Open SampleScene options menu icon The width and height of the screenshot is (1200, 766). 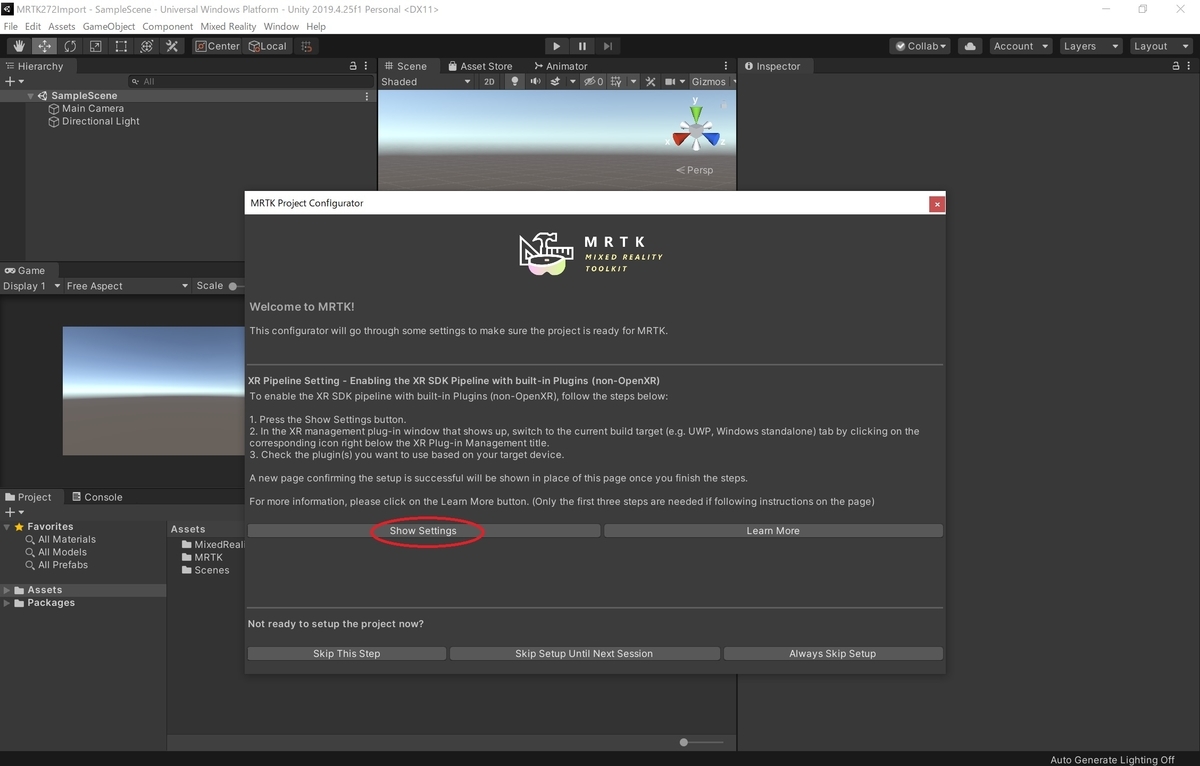[367, 96]
